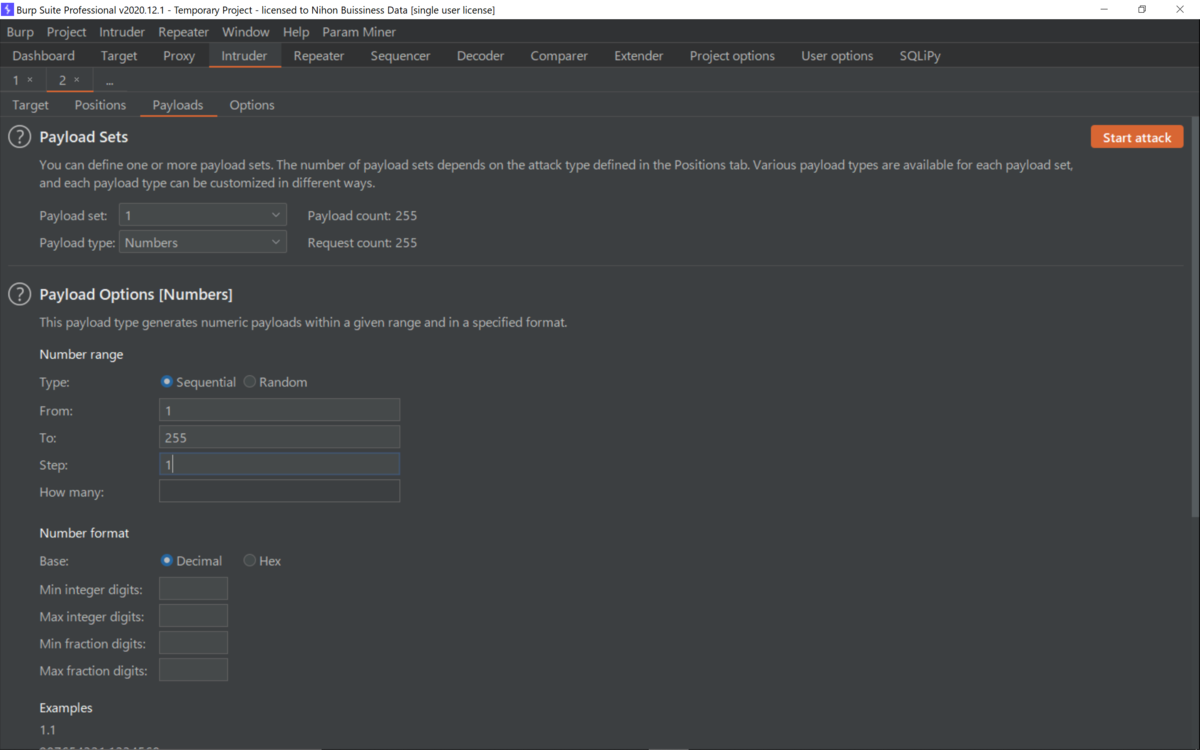Click the Request count: 255 text

(x=362, y=242)
